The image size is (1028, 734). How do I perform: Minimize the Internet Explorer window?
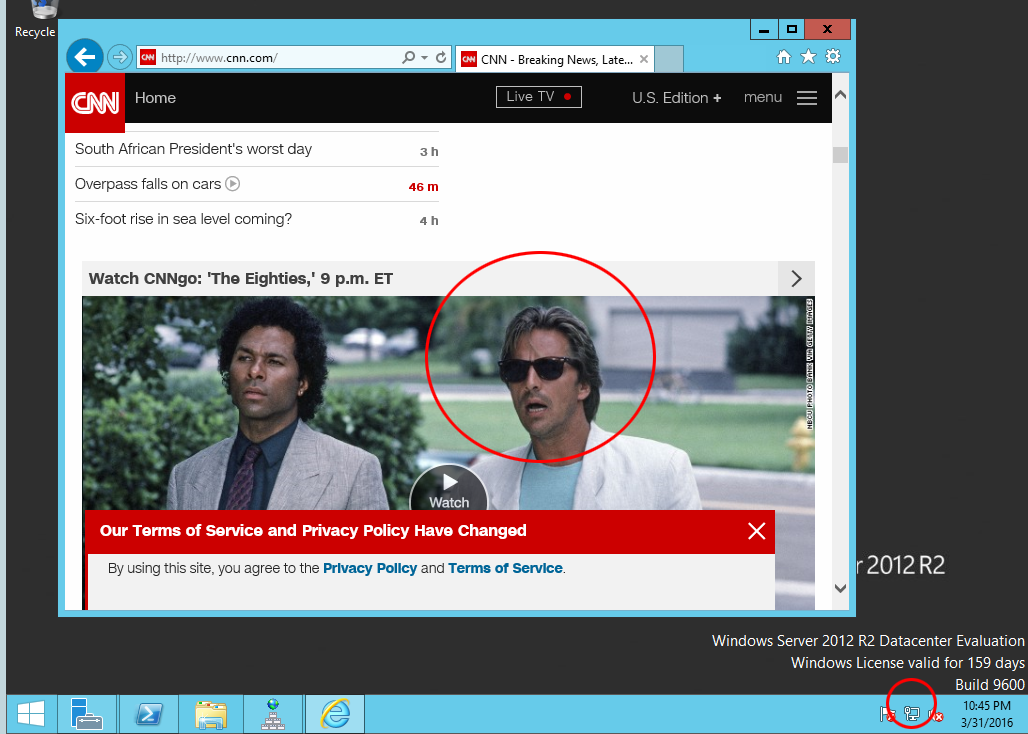764,29
